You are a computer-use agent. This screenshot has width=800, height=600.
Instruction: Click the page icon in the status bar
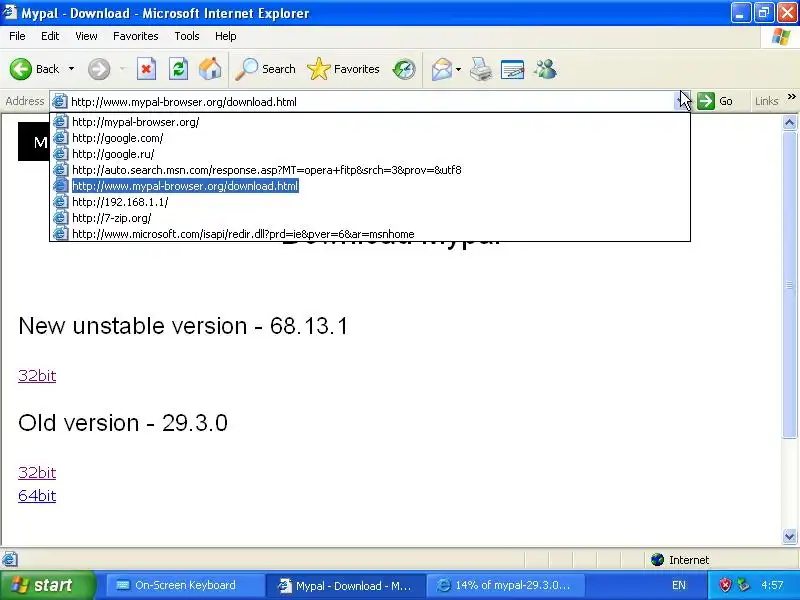(10, 559)
